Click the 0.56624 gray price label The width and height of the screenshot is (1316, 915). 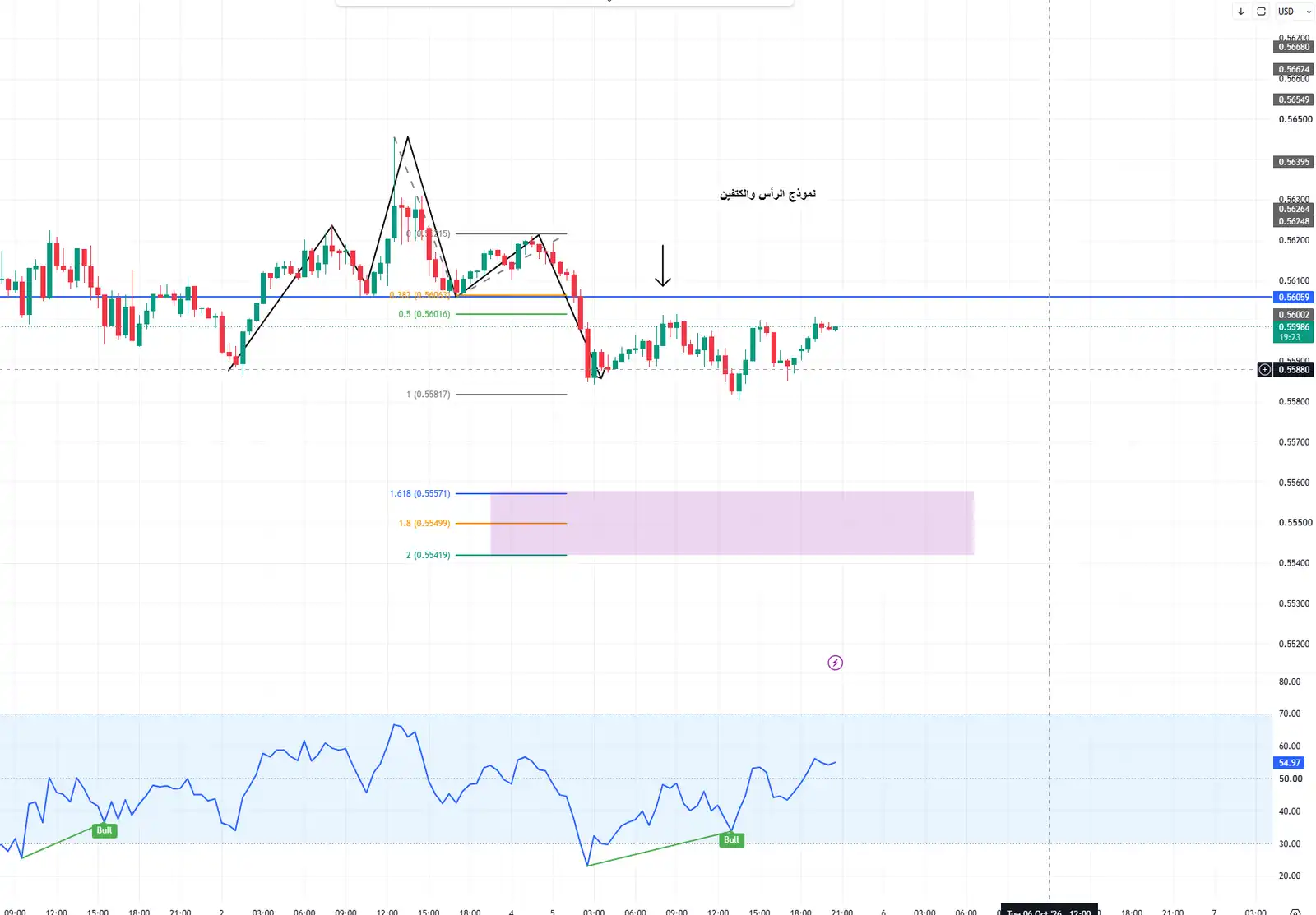click(x=1294, y=69)
